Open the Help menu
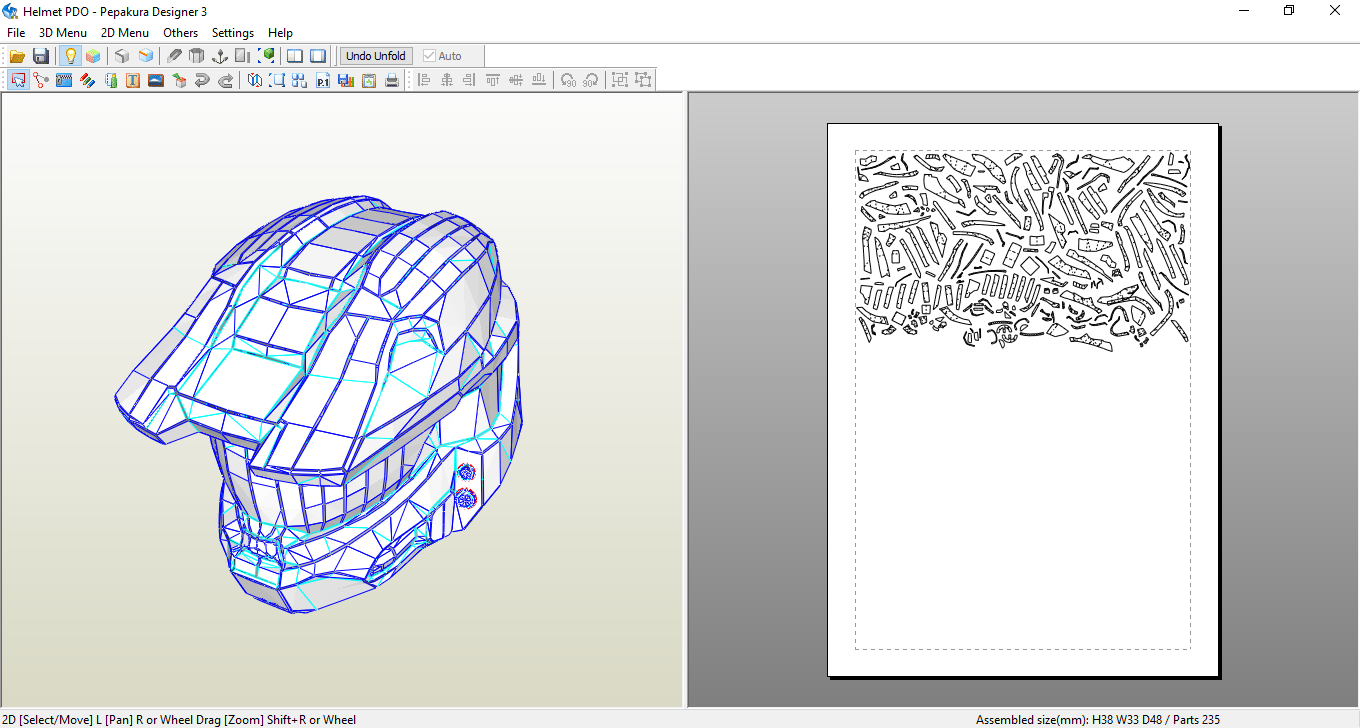 coord(281,33)
